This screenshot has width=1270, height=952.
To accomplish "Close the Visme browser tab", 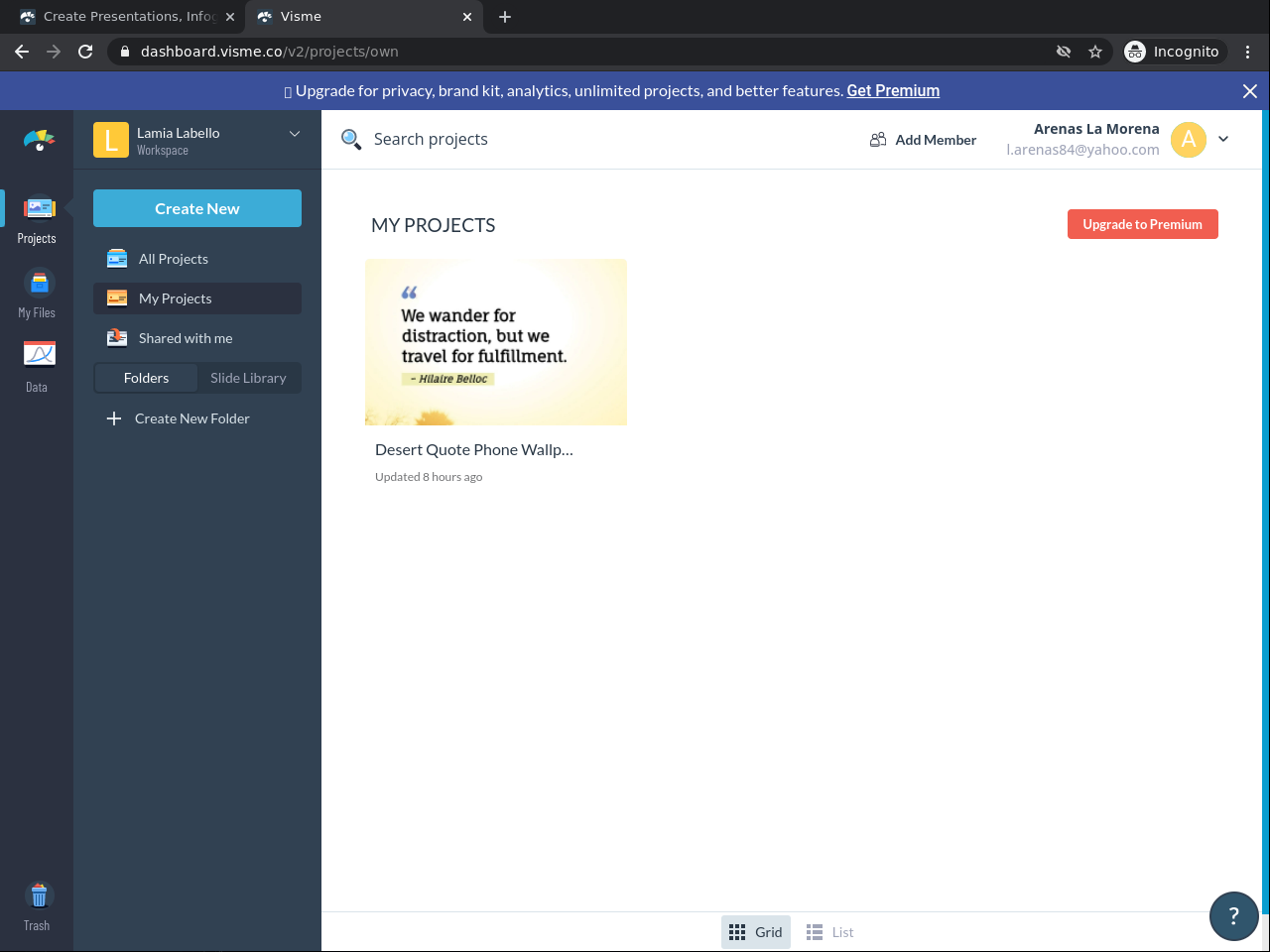I will (467, 17).
